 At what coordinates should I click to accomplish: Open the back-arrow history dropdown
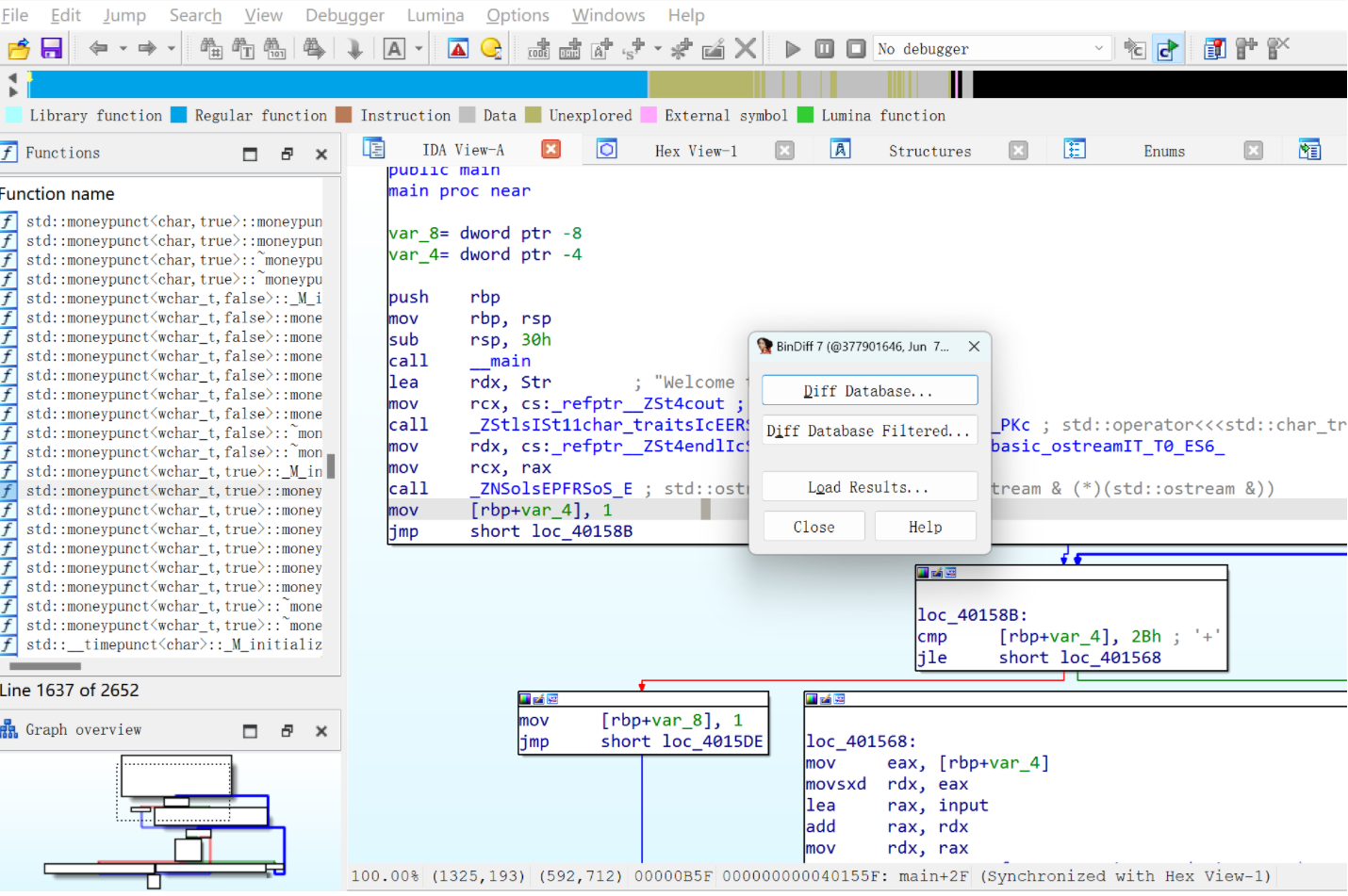coord(123,48)
